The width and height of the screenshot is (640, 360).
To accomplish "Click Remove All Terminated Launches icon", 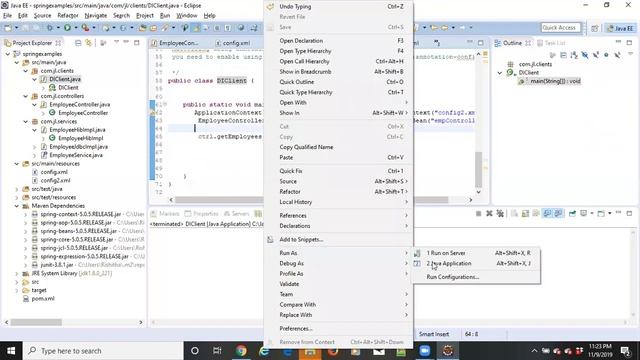I will pyautogui.click(x=500, y=213).
